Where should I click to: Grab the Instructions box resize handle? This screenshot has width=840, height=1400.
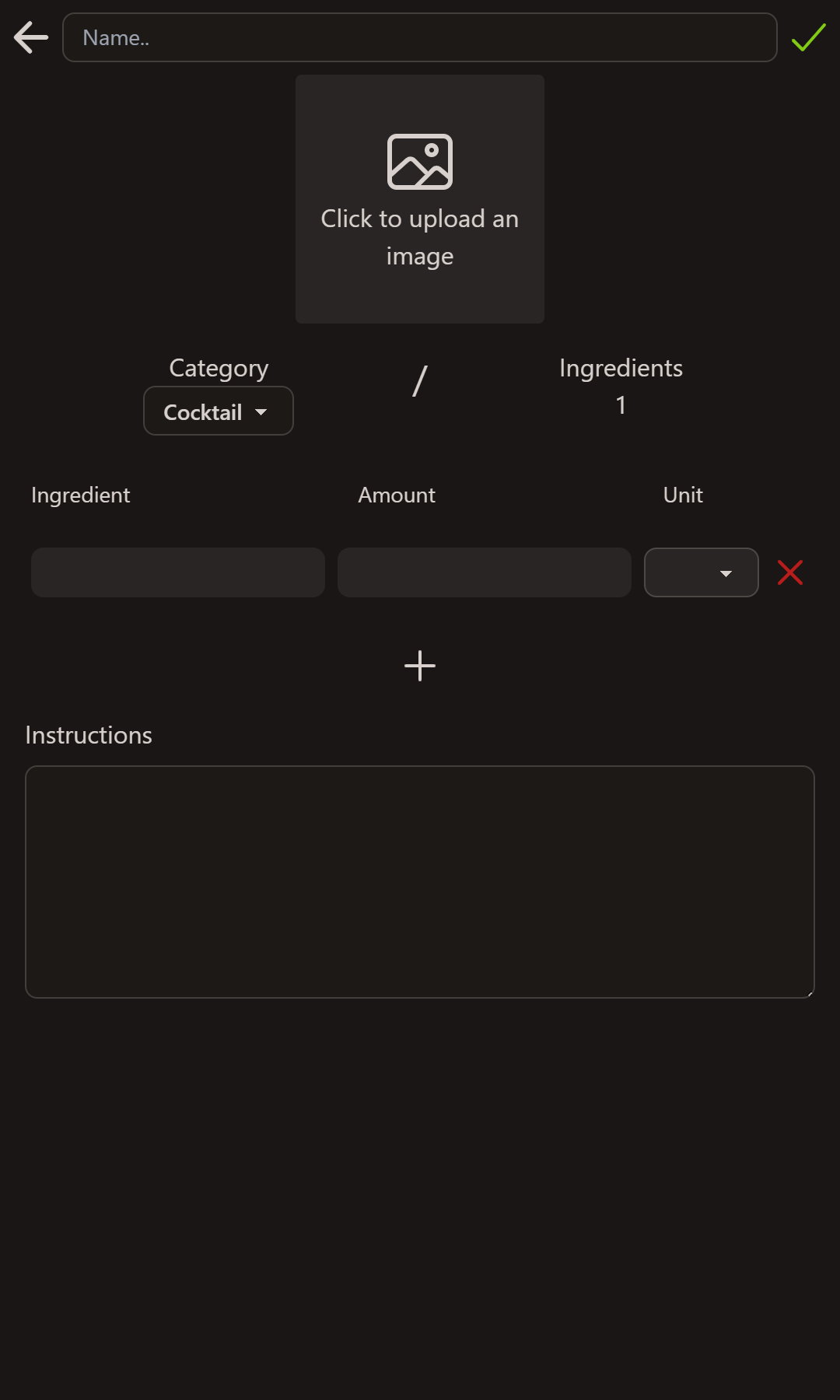[810, 993]
